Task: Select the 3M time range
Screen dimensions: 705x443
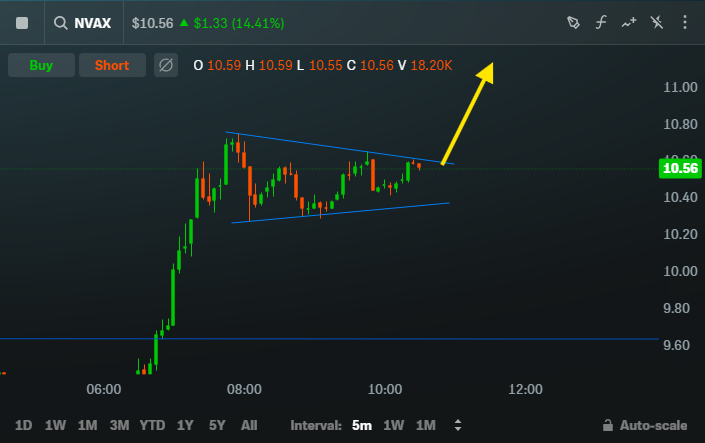Action: click(120, 425)
